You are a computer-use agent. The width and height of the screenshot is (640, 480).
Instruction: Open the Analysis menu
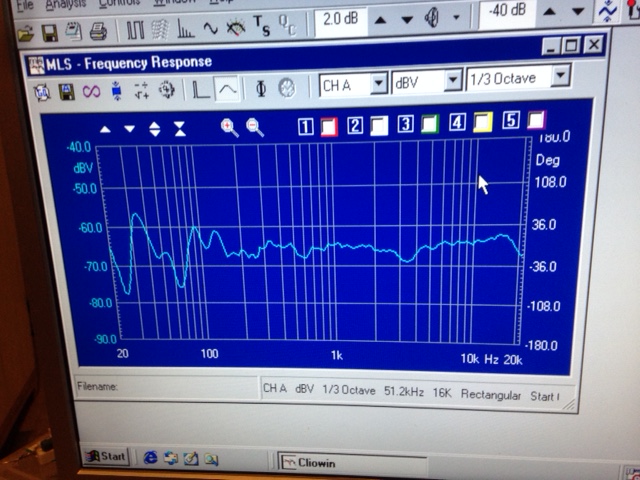click(66, 4)
